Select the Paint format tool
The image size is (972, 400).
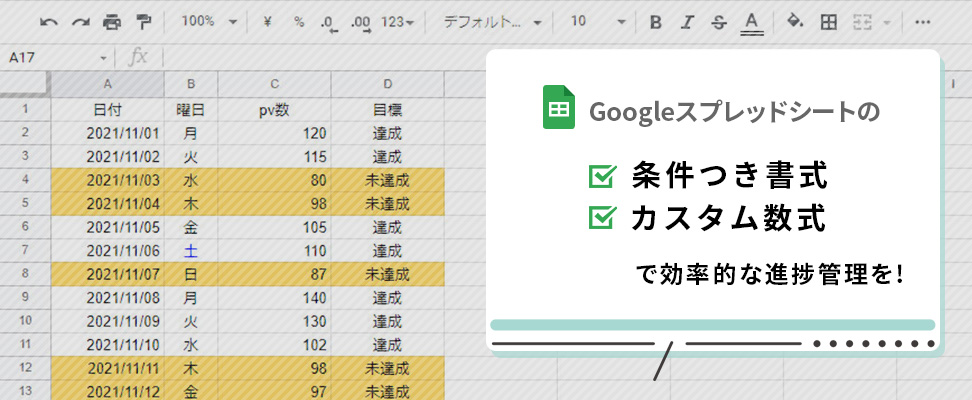point(143,22)
